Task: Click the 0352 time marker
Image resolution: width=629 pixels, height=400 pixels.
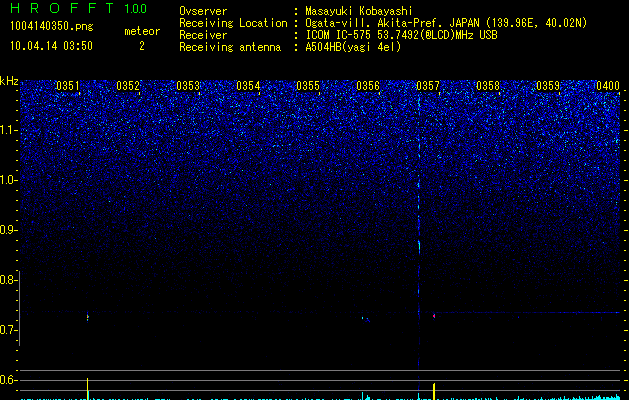Action: click(x=128, y=86)
